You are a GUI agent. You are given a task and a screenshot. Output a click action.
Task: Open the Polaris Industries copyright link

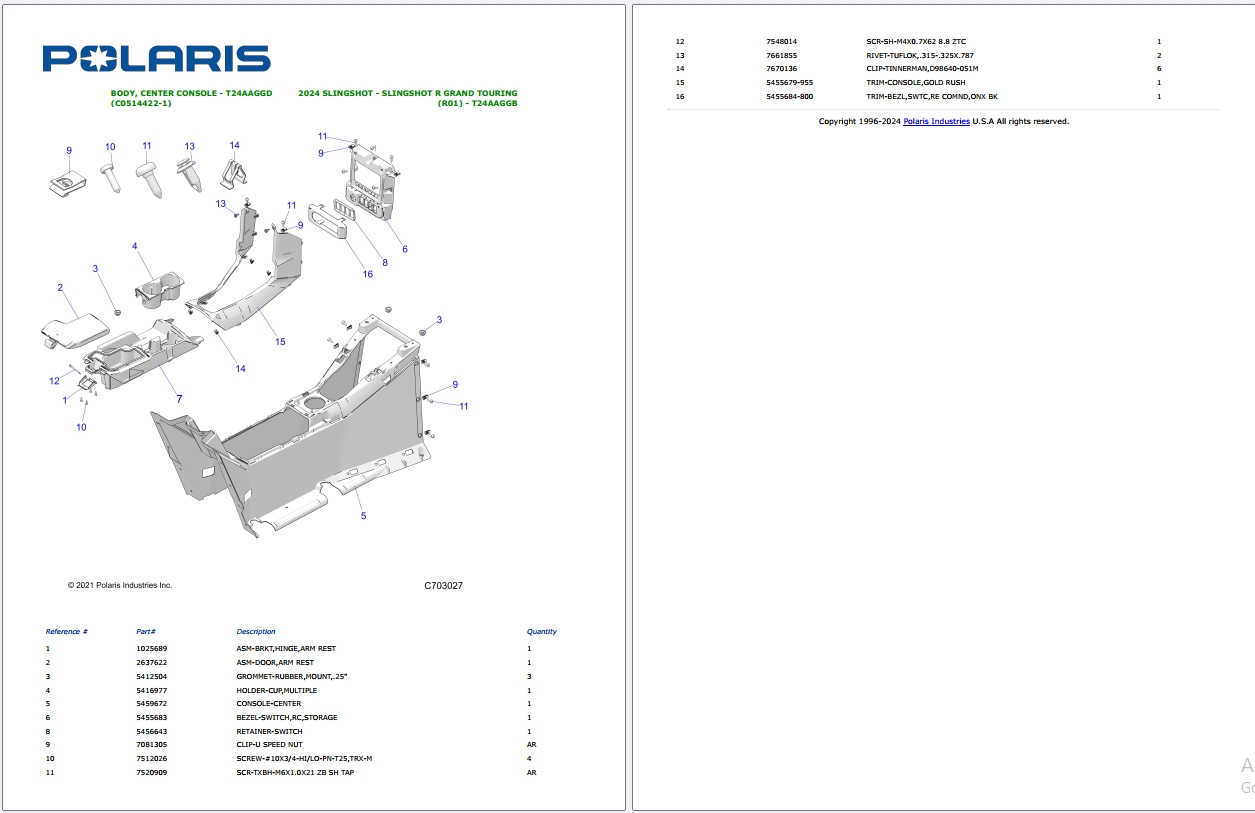(x=936, y=121)
